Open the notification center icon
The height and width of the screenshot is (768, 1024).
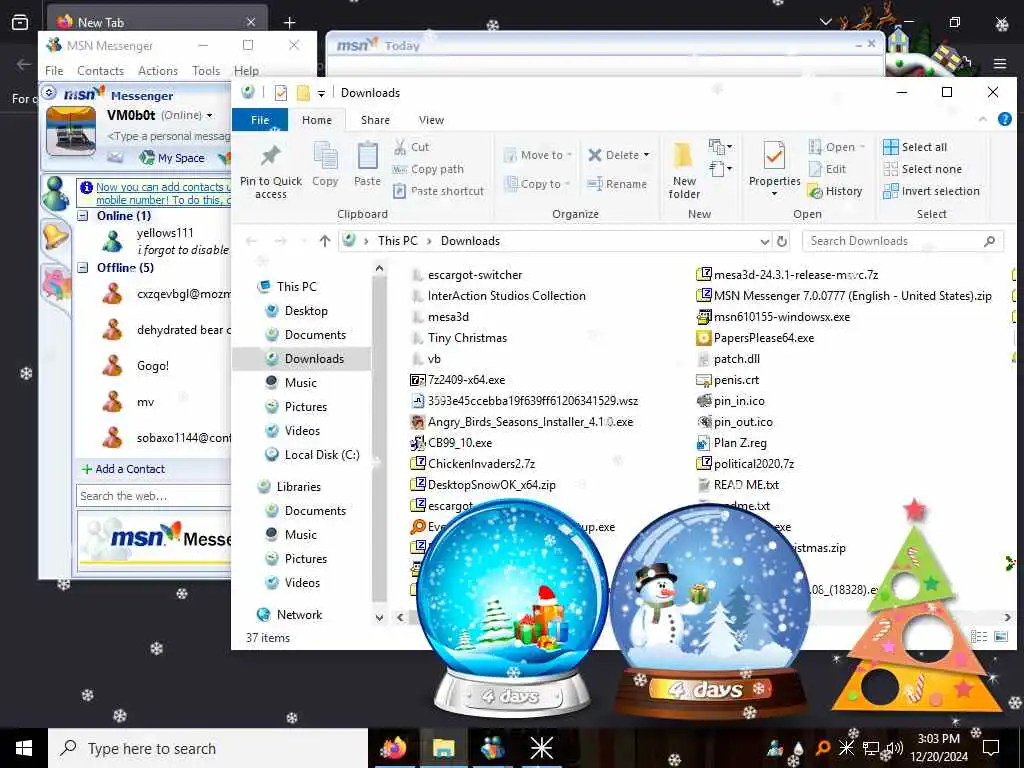(x=991, y=748)
